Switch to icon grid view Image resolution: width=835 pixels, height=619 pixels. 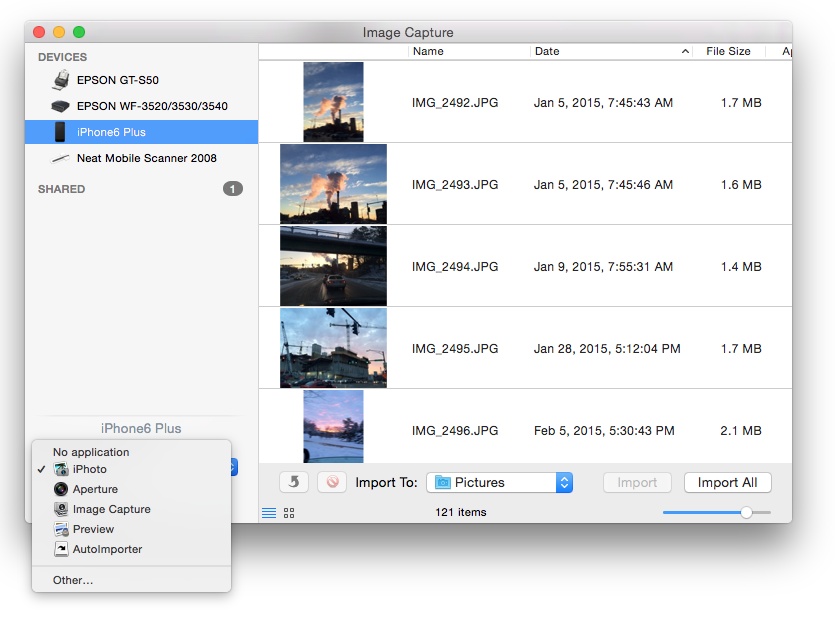pos(289,513)
